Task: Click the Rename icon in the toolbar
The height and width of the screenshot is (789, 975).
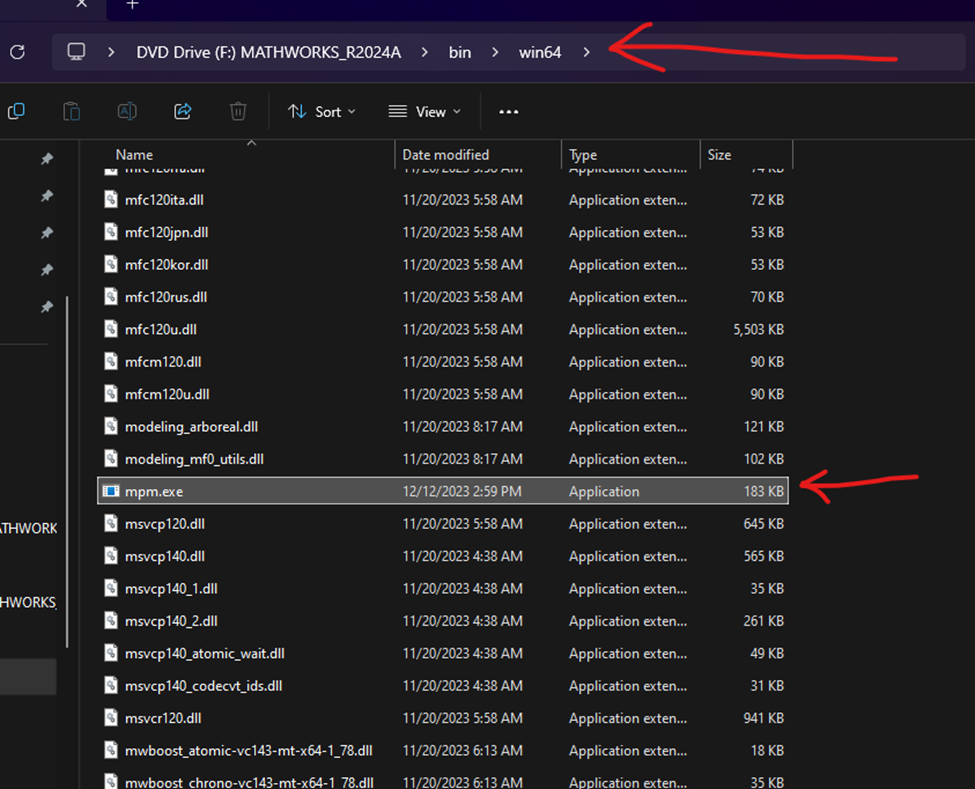Action: pos(127,111)
